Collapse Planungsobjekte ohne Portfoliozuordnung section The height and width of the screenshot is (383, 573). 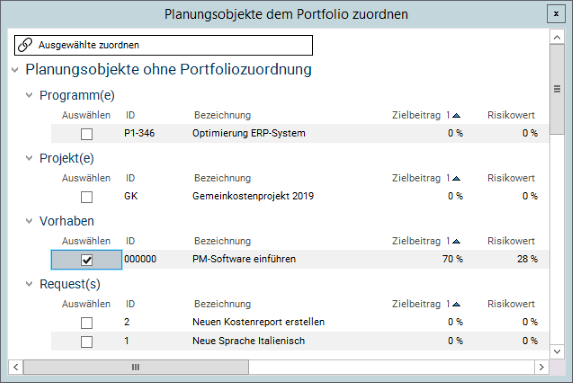(x=15, y=70)
